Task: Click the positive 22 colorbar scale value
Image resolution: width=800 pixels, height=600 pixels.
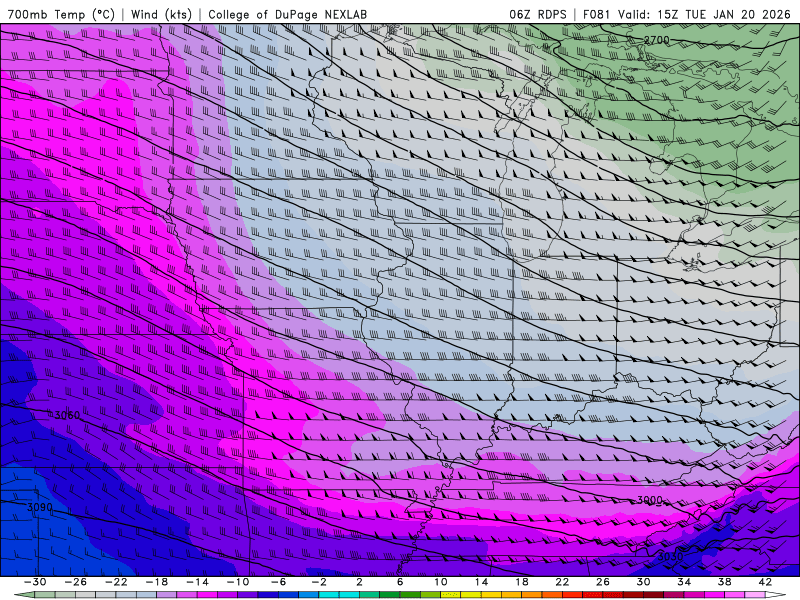Action: pos(562,582)
